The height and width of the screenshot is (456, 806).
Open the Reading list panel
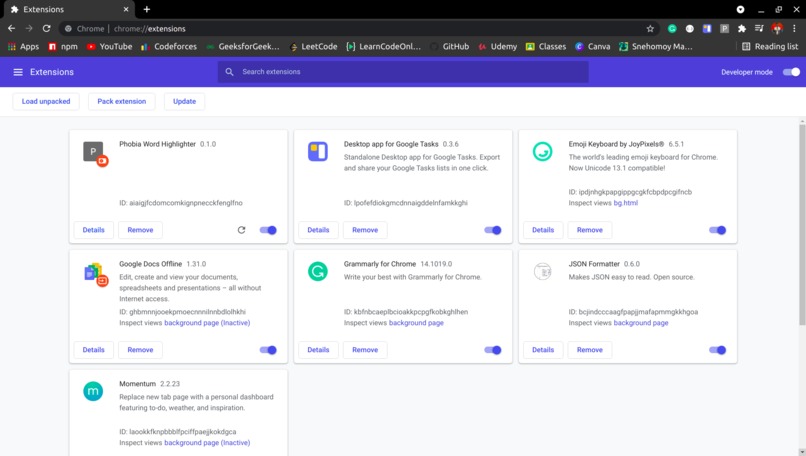(770, 46)
